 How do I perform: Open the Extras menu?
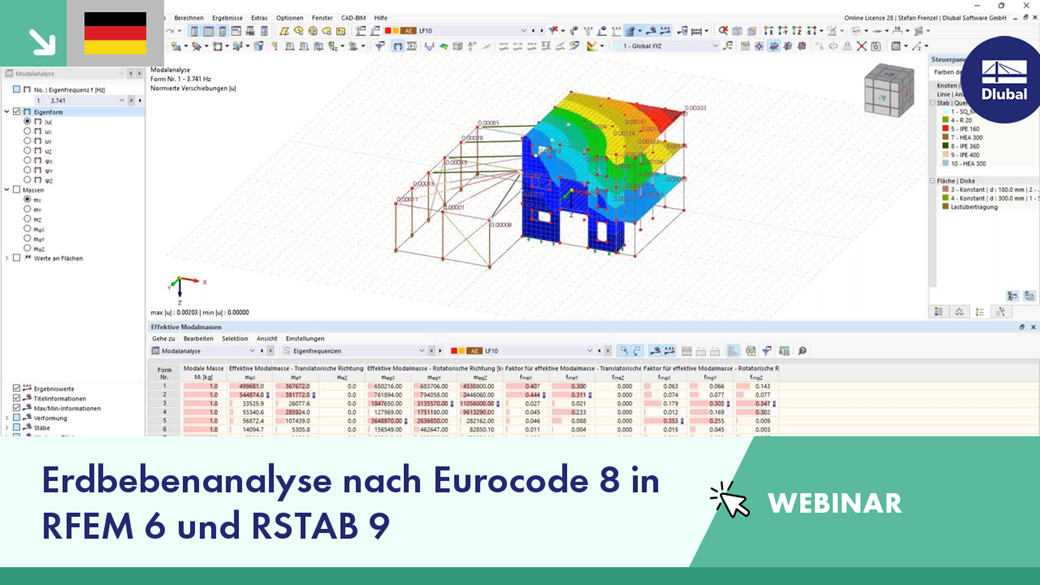click(259, 18)
